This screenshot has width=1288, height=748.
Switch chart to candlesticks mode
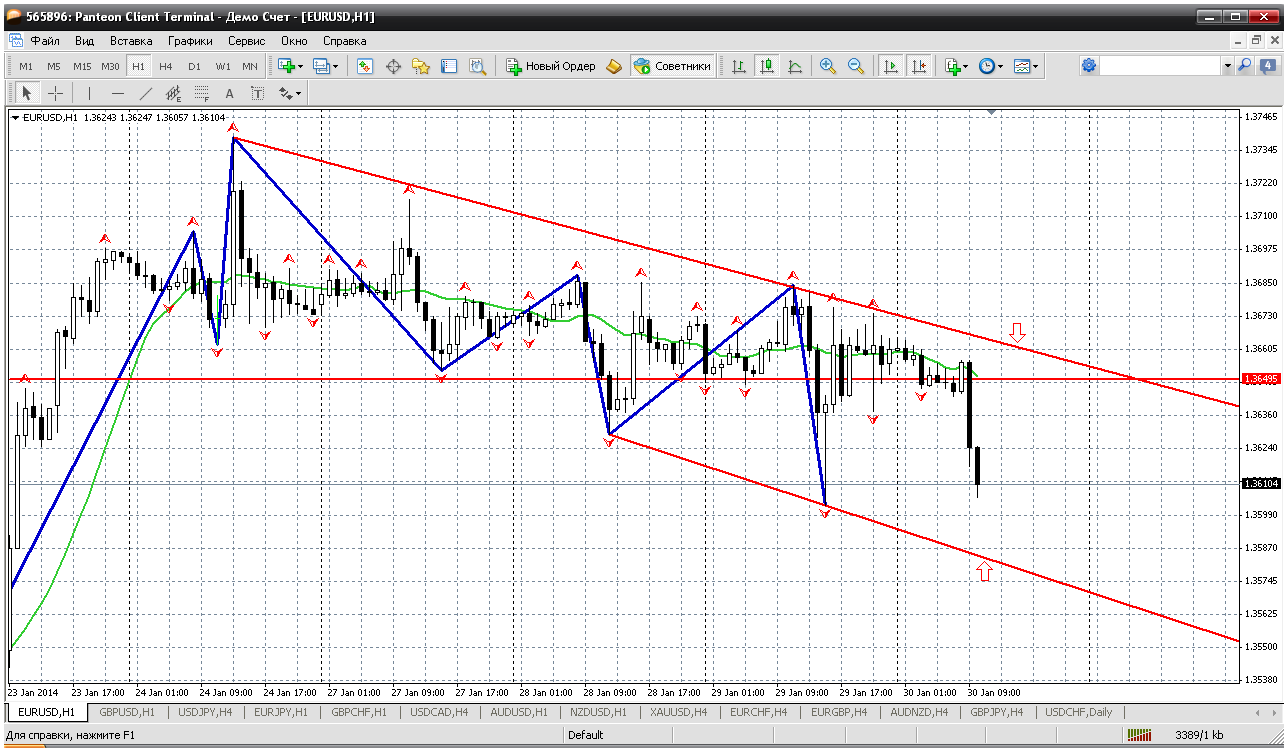tap(767, 66)
